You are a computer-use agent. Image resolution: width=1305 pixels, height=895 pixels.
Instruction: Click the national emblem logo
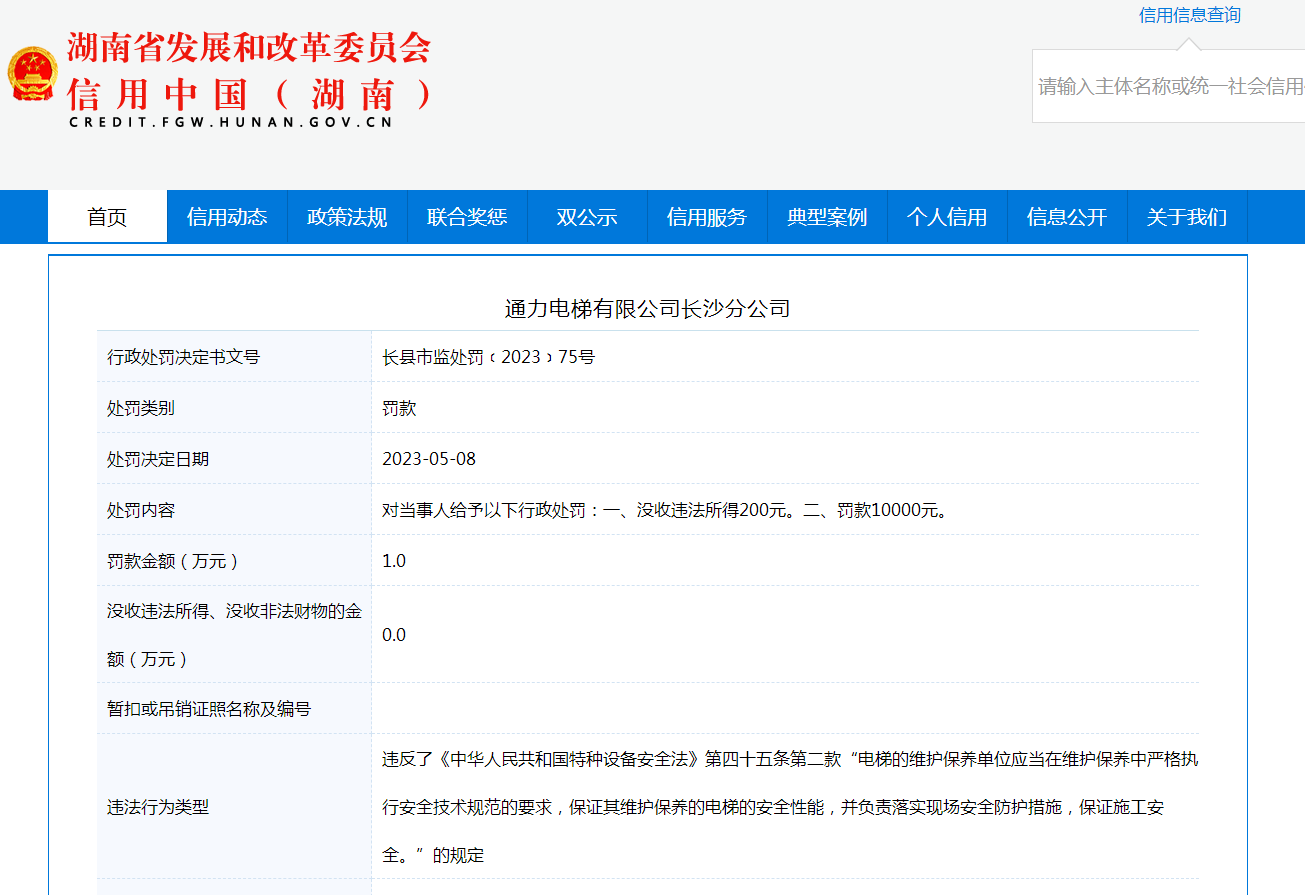[x=33, y=74]
